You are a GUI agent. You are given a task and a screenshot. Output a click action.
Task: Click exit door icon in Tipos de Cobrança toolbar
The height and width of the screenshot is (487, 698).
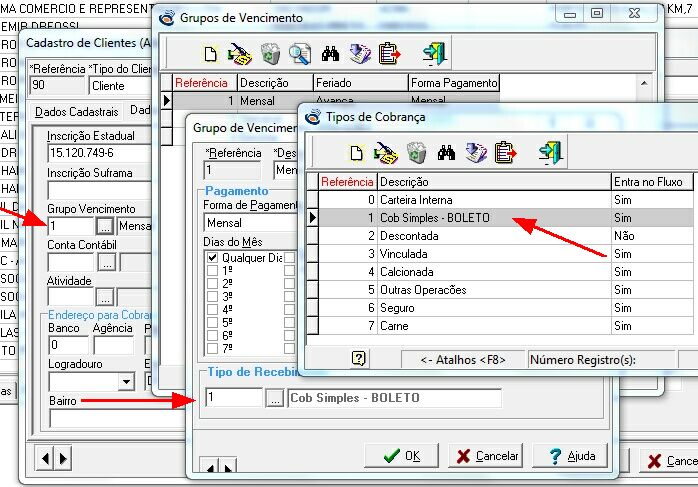coord(551,152)
